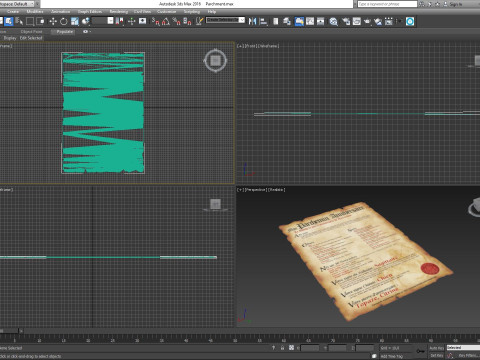Click Set Key button
The width and height of the screenshot is (480, 360).
tap(436, 356)
